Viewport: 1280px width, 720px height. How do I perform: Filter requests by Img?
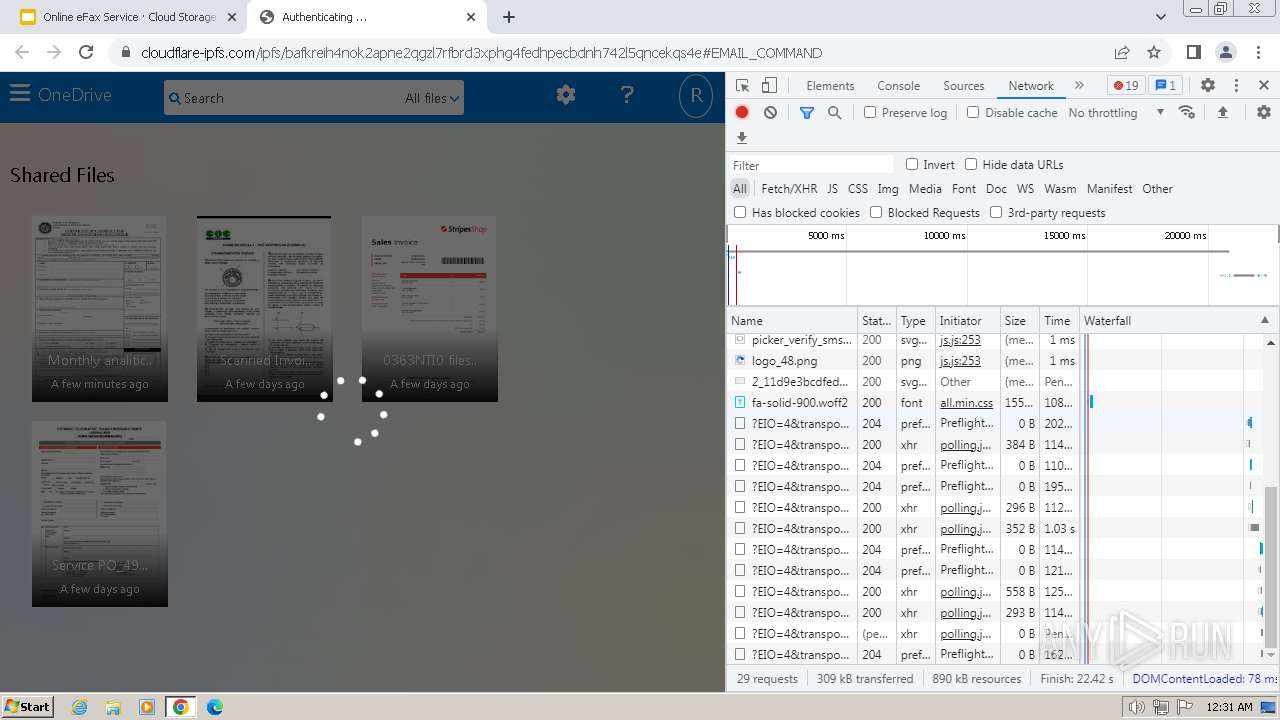(x=888, y=188)
